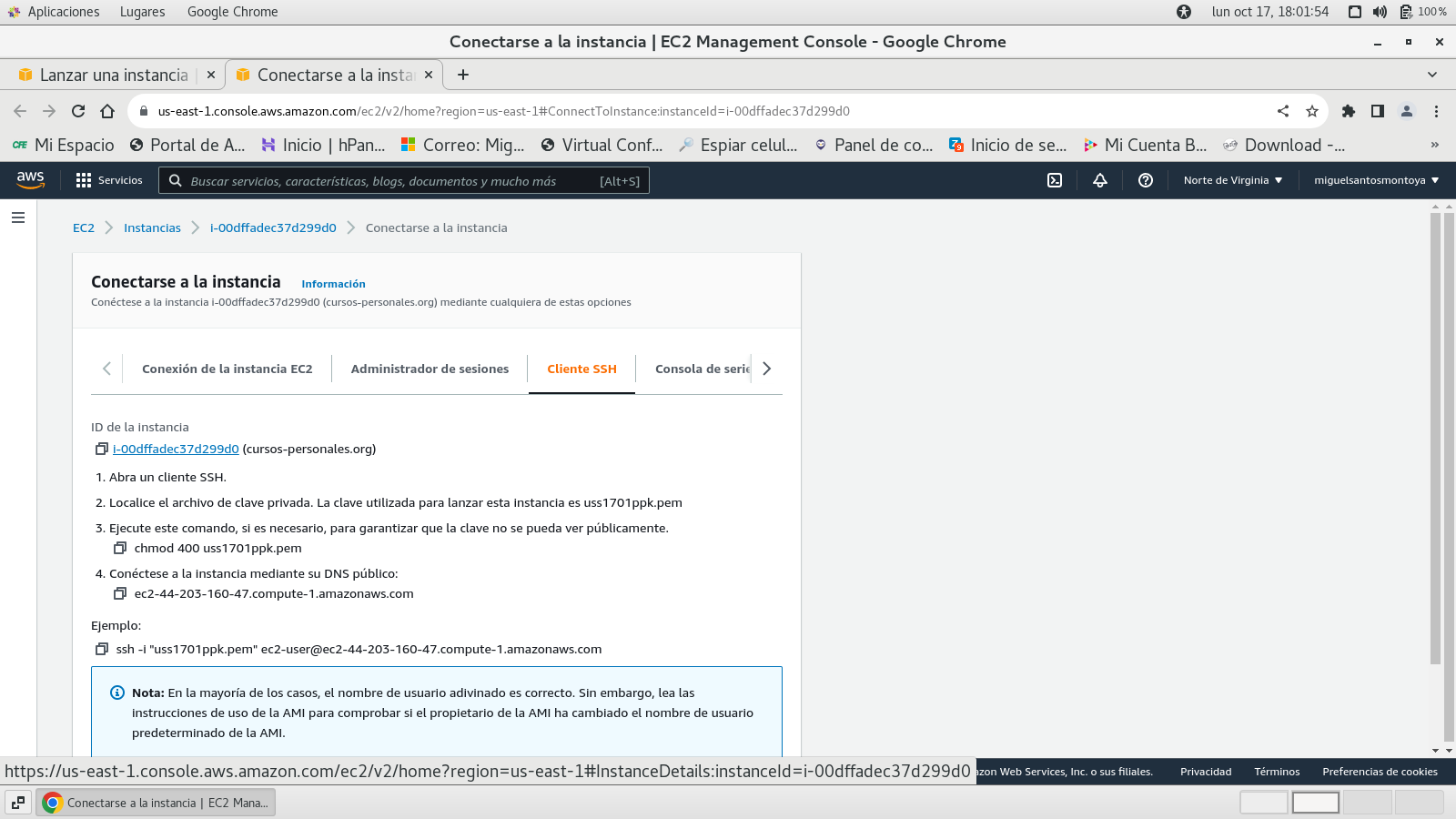Select Conexión de la instancia EC2 tab
Viewport: 1456px width, 819px height.
227,369
